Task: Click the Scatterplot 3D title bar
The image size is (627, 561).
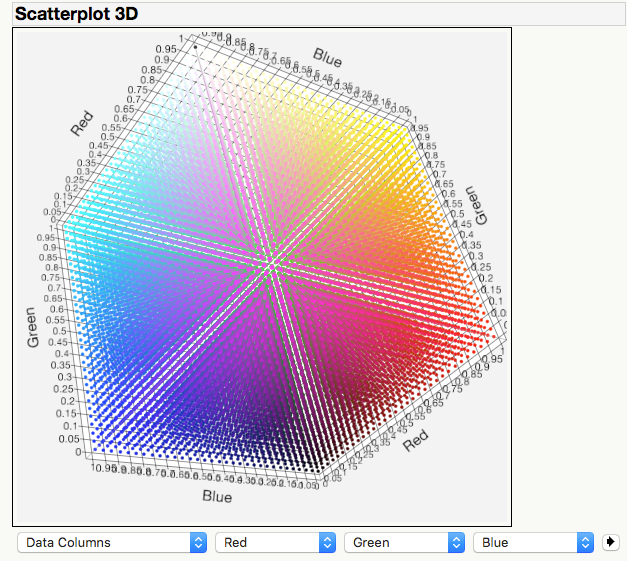Action: (x=319, y=14)
